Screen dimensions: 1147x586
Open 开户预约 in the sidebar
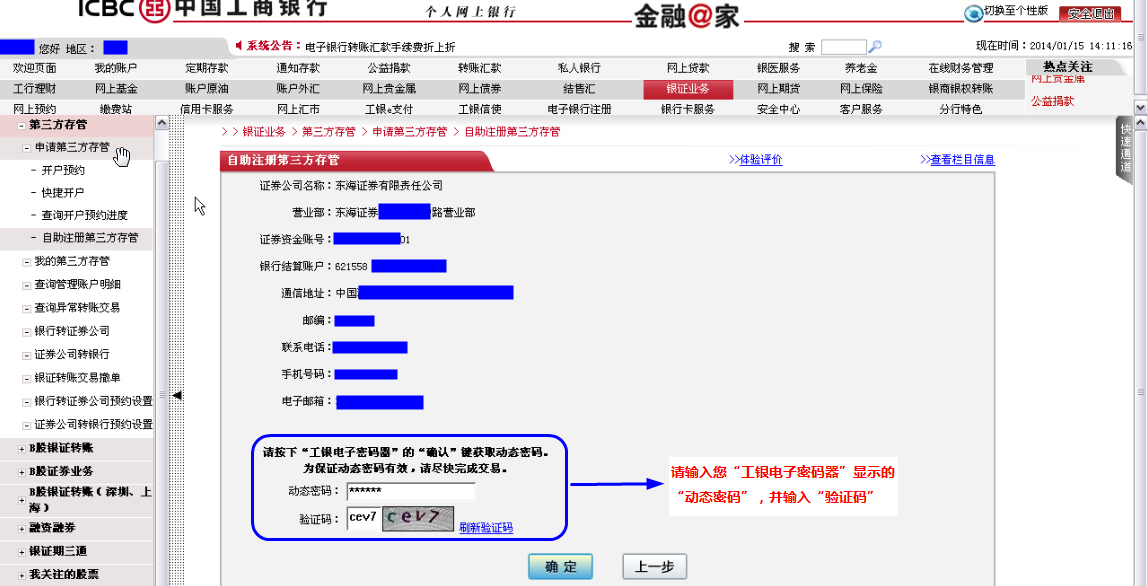click(x=63, y=170)
